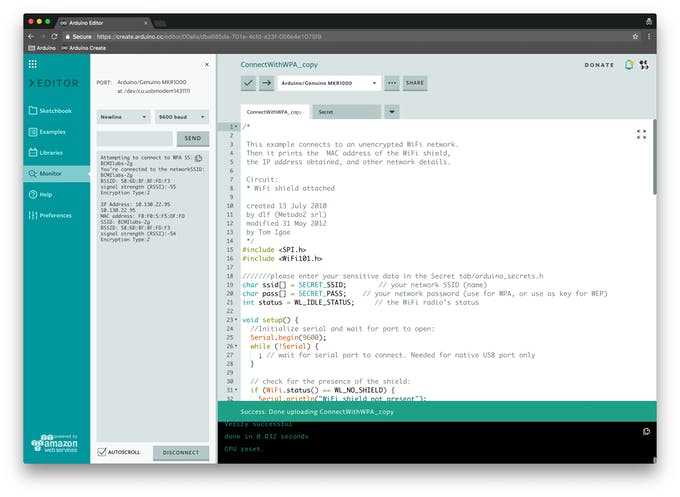
Task: Open the three-dot sketch options menu
Action: point(392,83)
